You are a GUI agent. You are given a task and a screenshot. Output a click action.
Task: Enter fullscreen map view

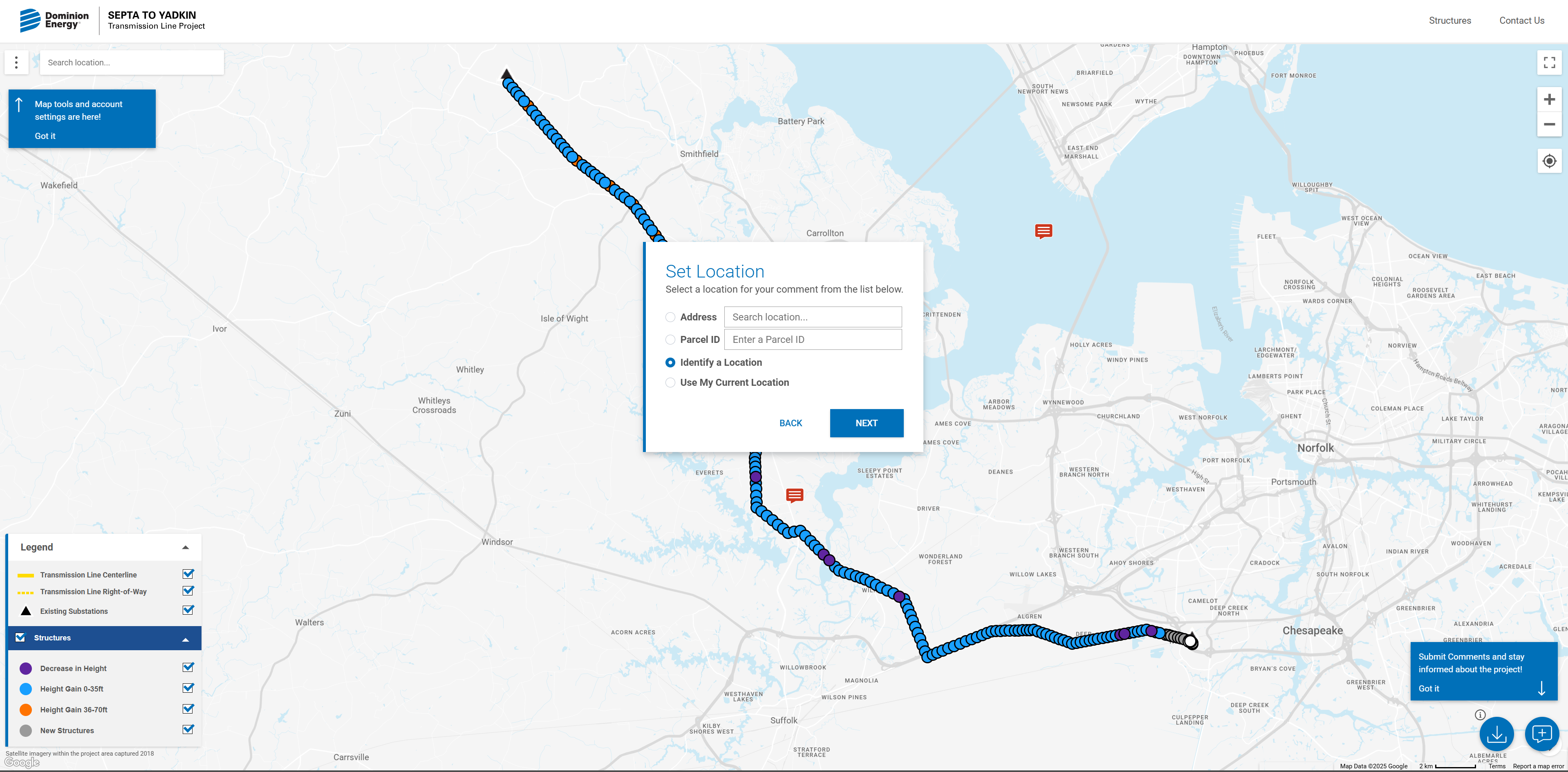click(x=1549, y=62)
